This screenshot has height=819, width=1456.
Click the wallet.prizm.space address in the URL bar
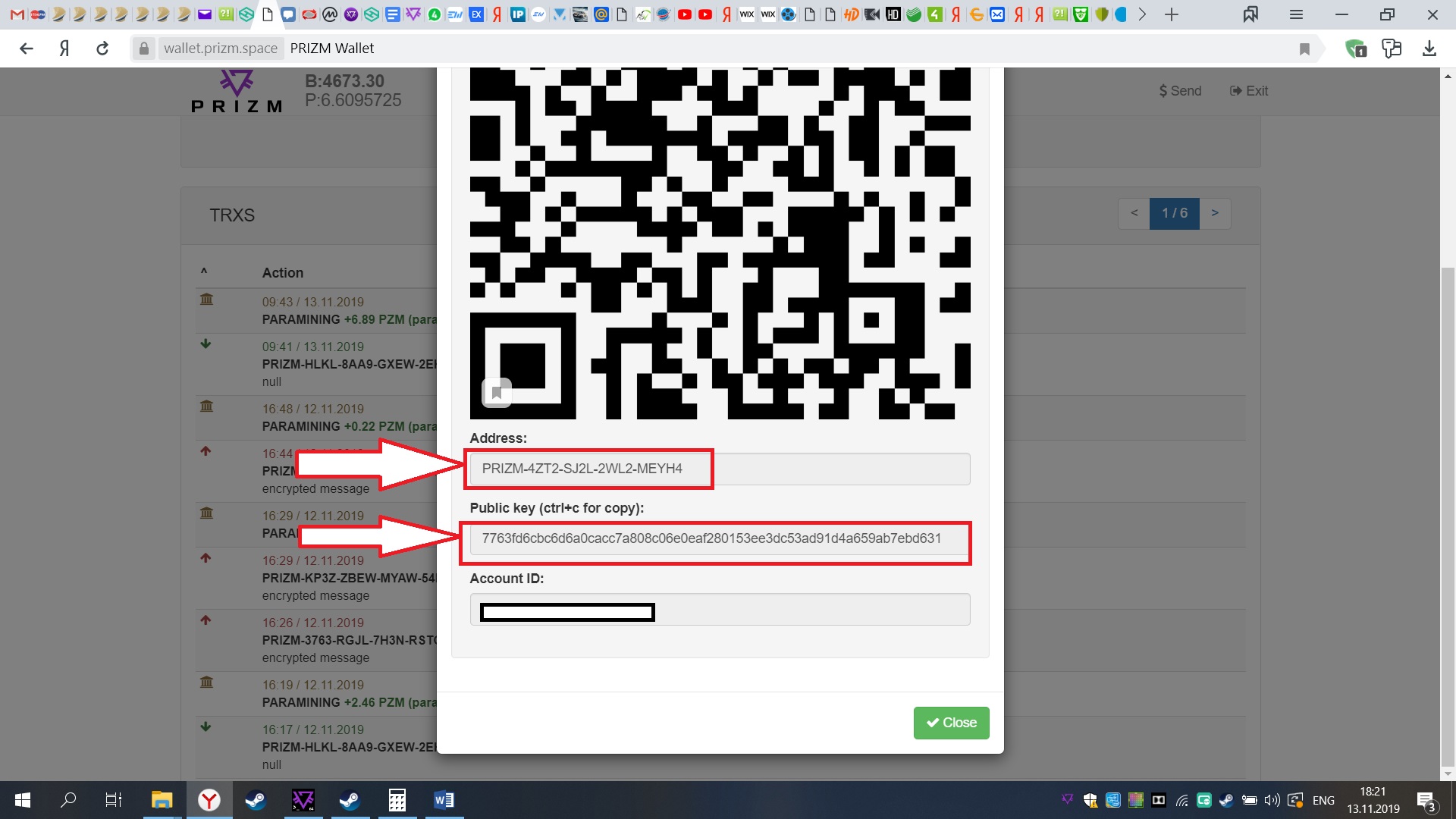point(221,49)
